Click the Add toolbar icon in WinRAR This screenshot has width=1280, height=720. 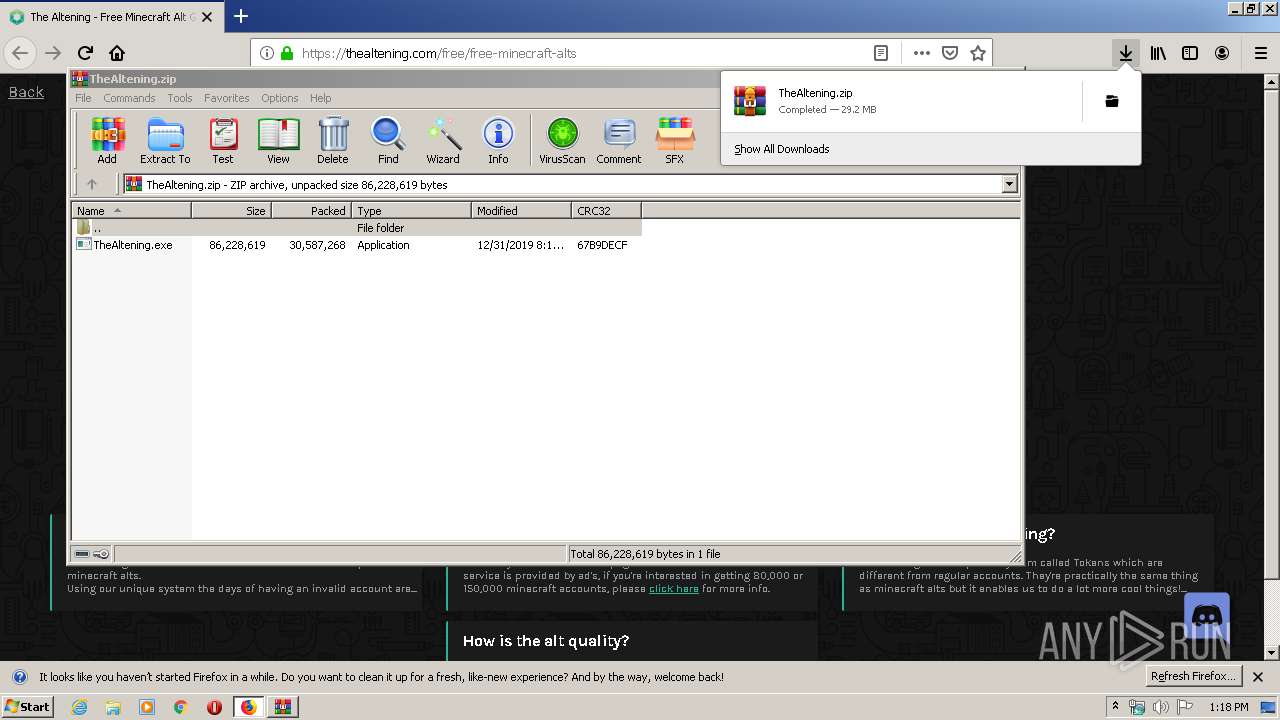(107, 140)
